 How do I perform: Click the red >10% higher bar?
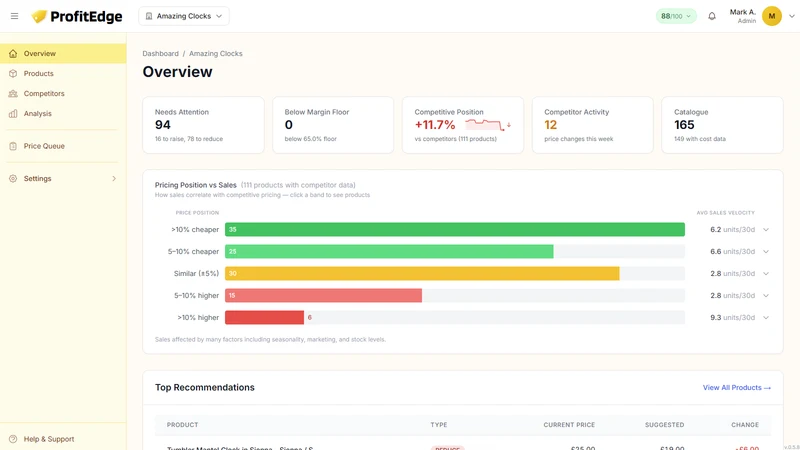click(x=264, y=317)
